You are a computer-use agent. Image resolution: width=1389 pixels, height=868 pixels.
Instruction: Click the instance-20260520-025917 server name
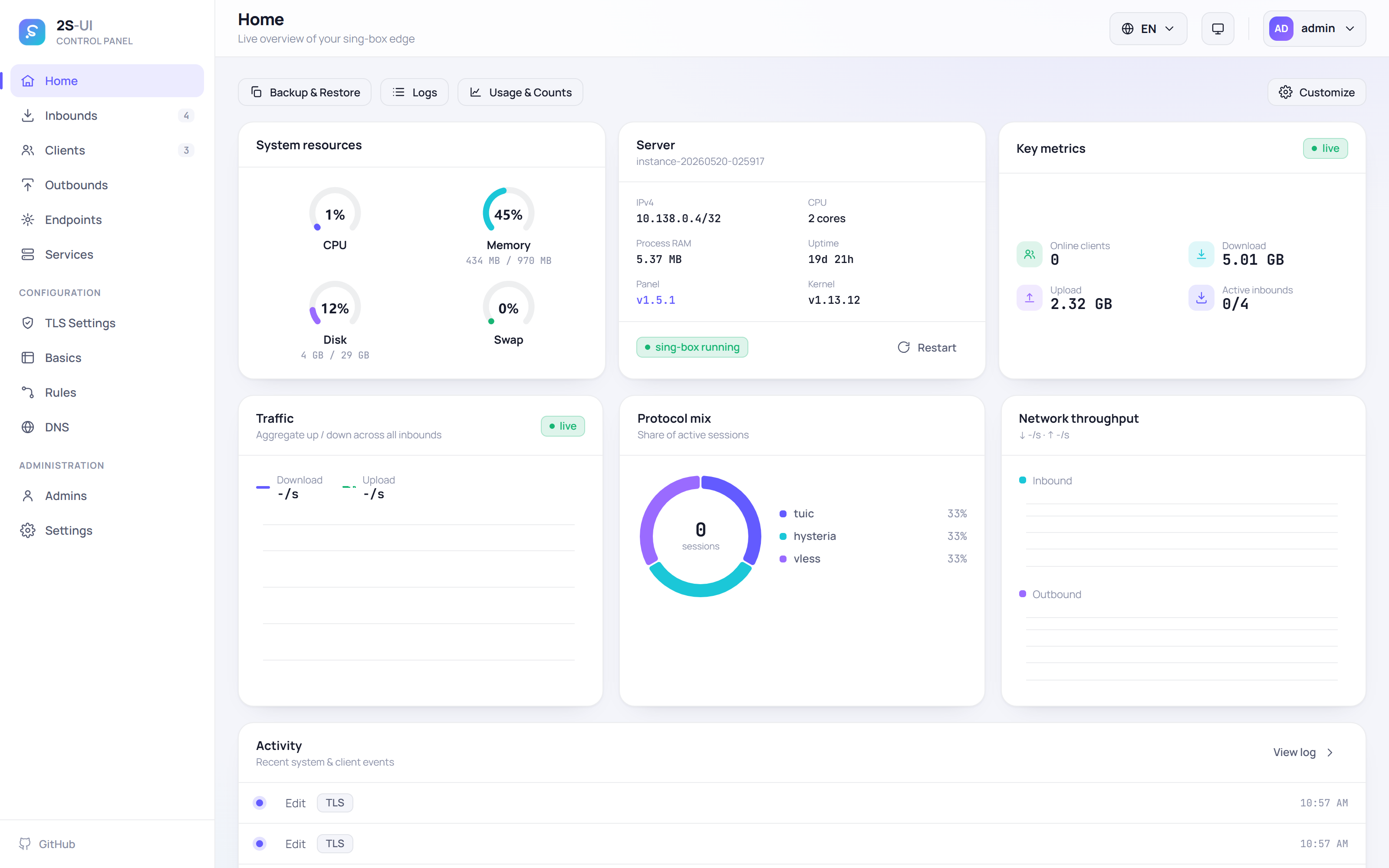[x=700, y=161]
